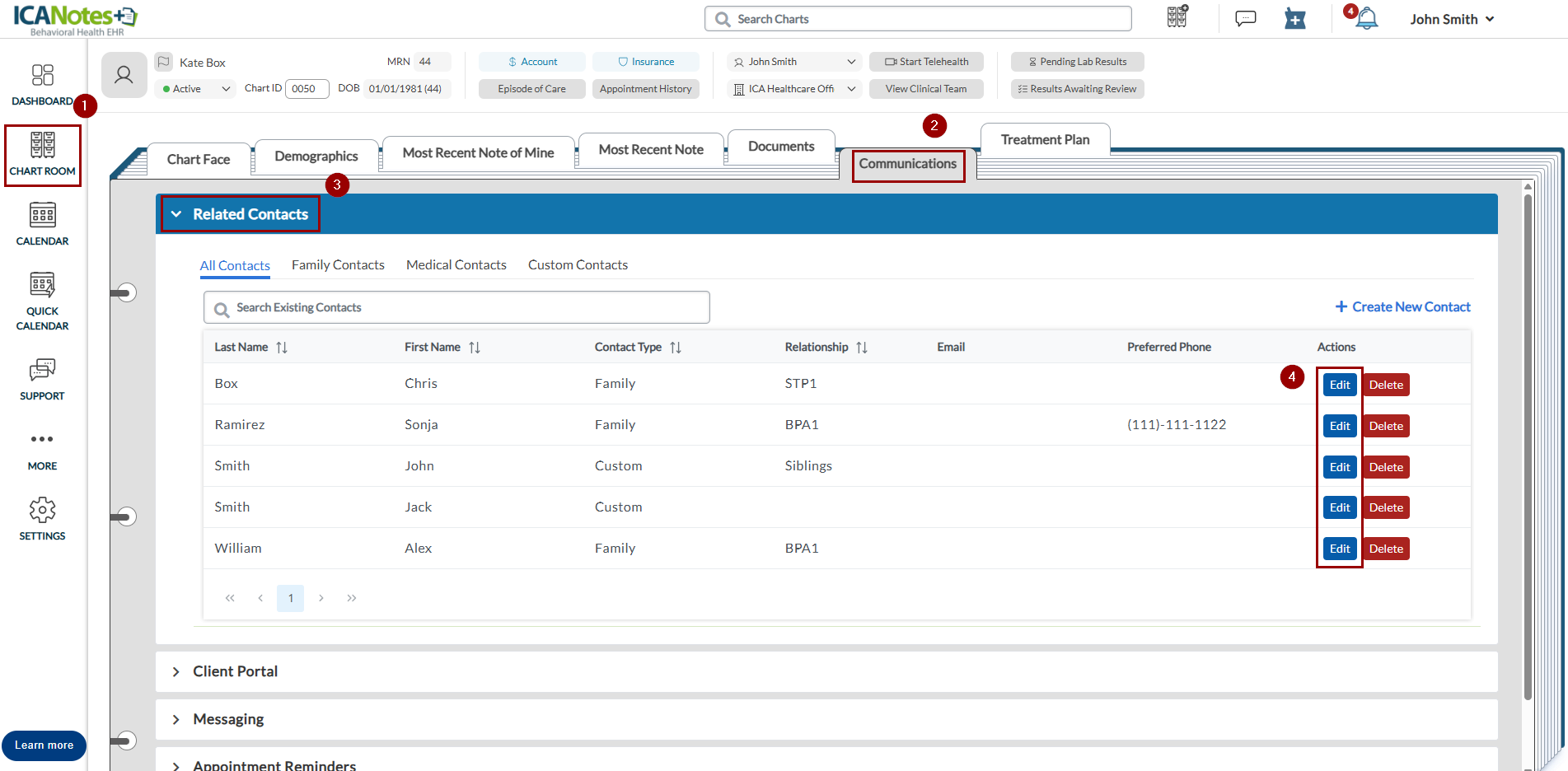1568x771 pixels.
Task: Click the patient avatar icon
Action: pyautogui.click(x=124, y=75)
